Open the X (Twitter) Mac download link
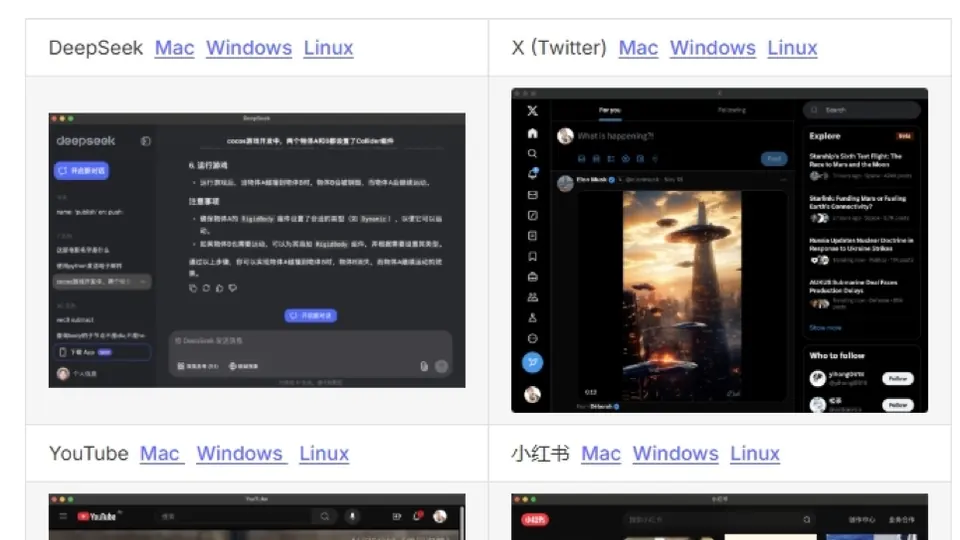Screen dimensions: 960x540 click(x=638, y=48)
